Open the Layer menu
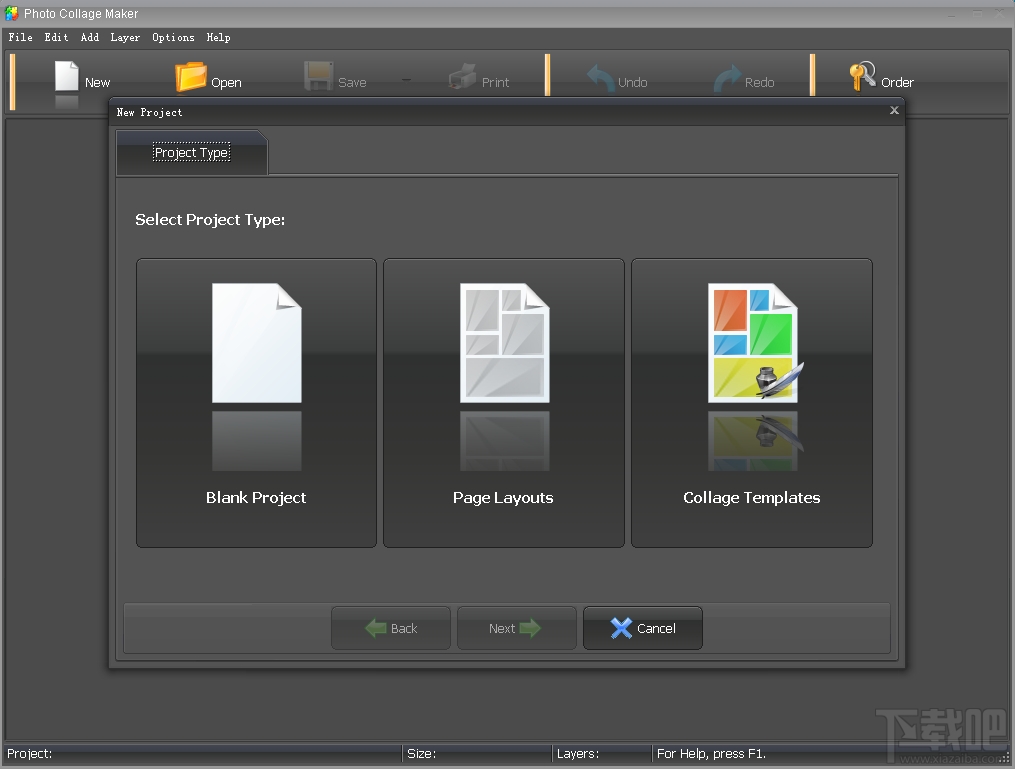 pyautogui.click(x=125, y=37)
